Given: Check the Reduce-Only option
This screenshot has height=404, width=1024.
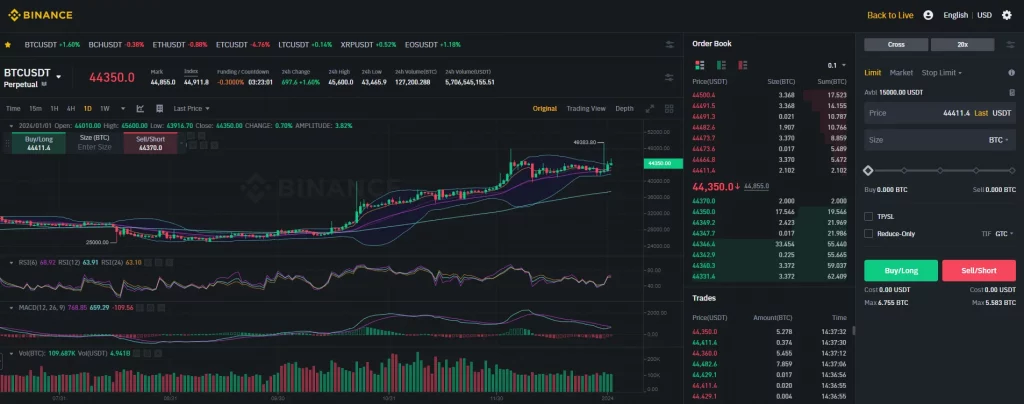Looking at the screenshot, I should (x=868, y=233).
